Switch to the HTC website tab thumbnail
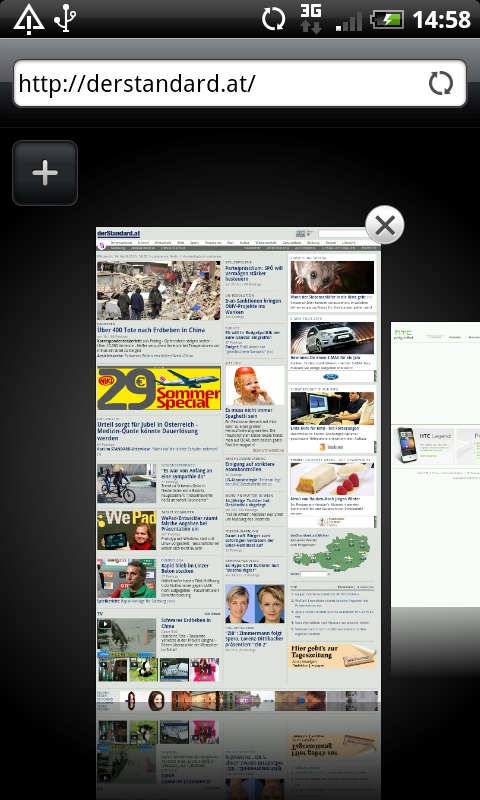Viewport: 480px width, 800px height. pyautogui.click(x=436, y=462)
